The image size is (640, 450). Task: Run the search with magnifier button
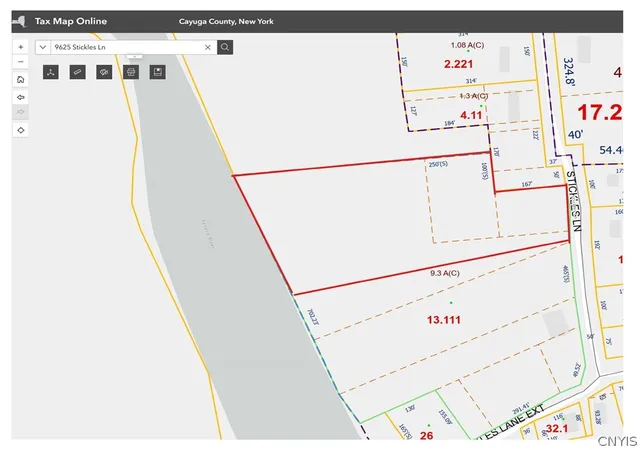pos(225,47)
